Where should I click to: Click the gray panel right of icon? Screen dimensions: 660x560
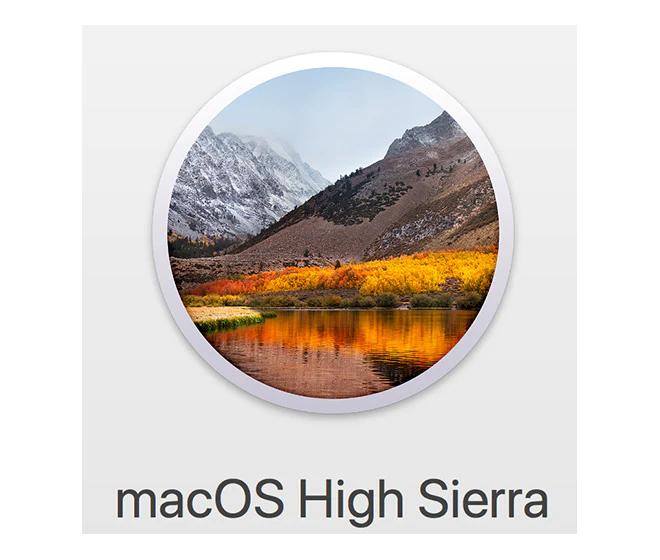pos(545,232)
